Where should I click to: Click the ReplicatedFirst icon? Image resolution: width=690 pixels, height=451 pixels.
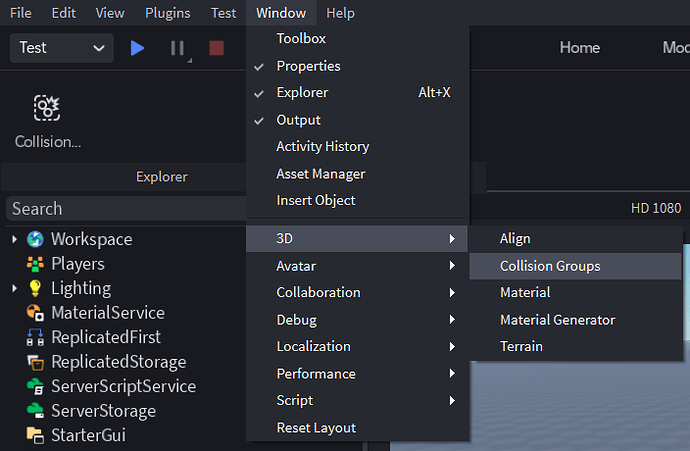click(36, 337)
